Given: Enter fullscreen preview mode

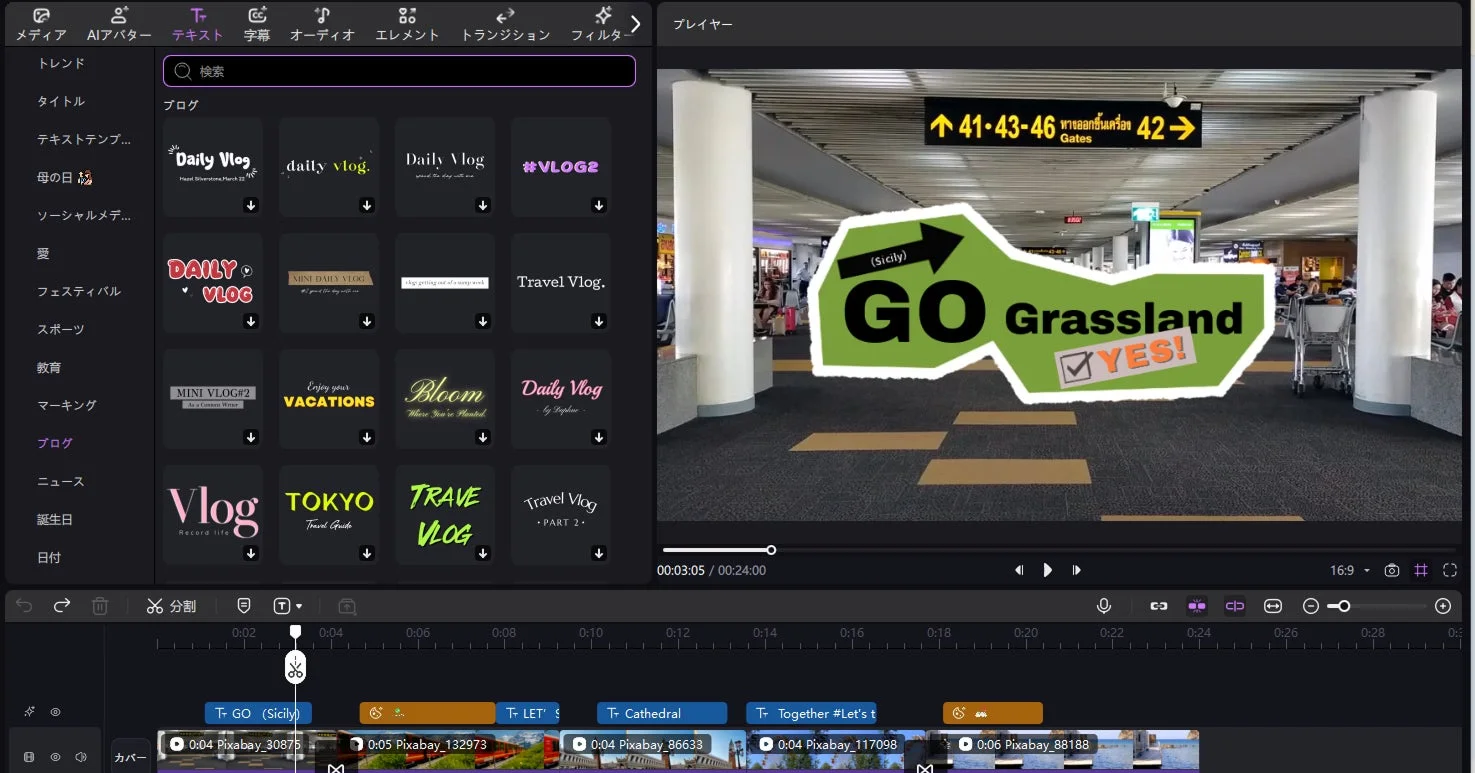Looking at the screenshot, I should (1450, 570).
